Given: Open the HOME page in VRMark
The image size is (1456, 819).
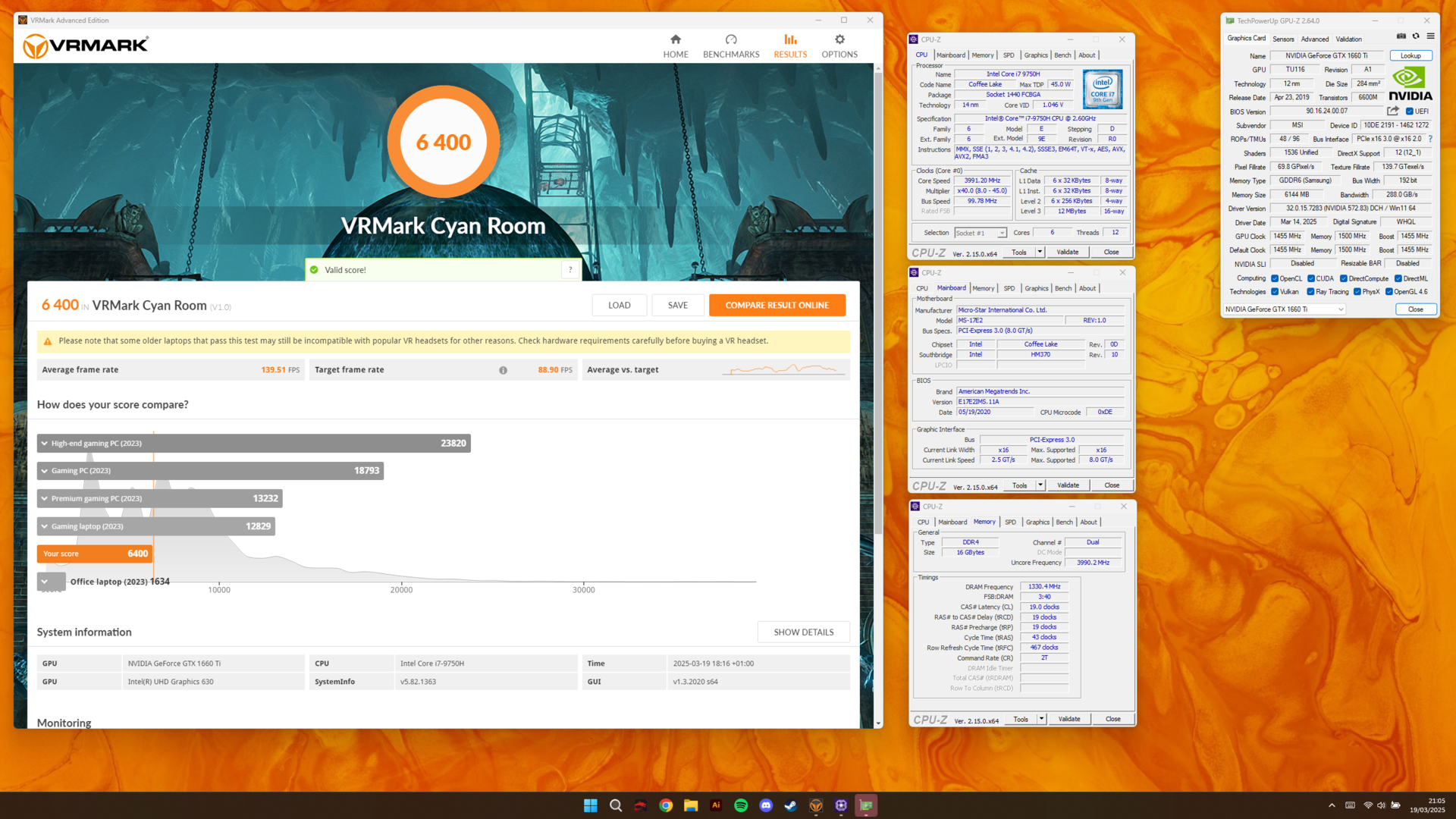Looking at the screenshot, I should [x=675, y=45].
